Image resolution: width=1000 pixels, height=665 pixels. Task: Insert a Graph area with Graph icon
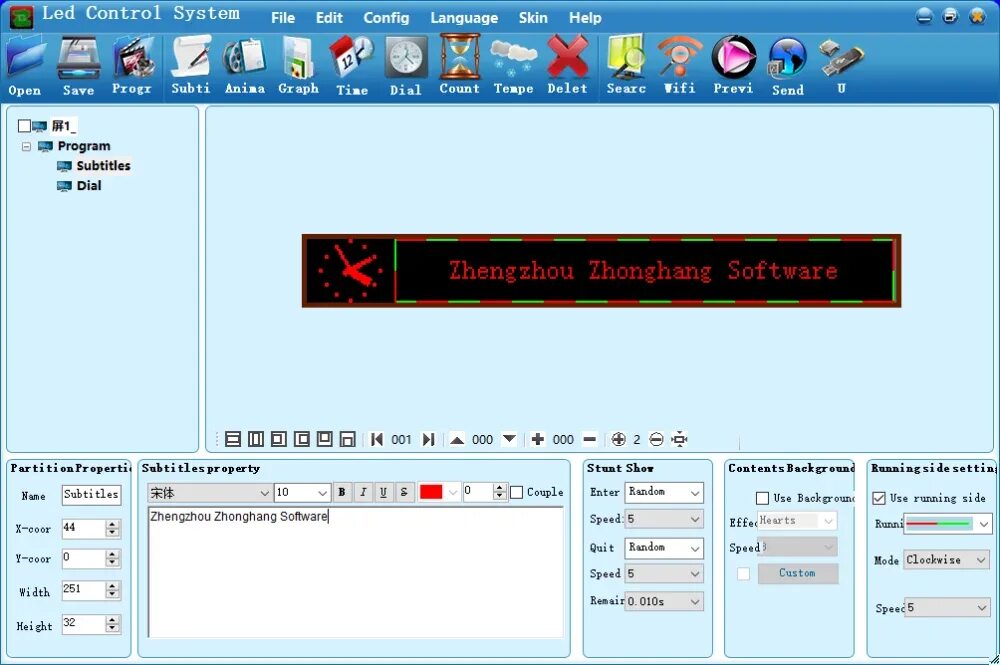pos(298,66)
